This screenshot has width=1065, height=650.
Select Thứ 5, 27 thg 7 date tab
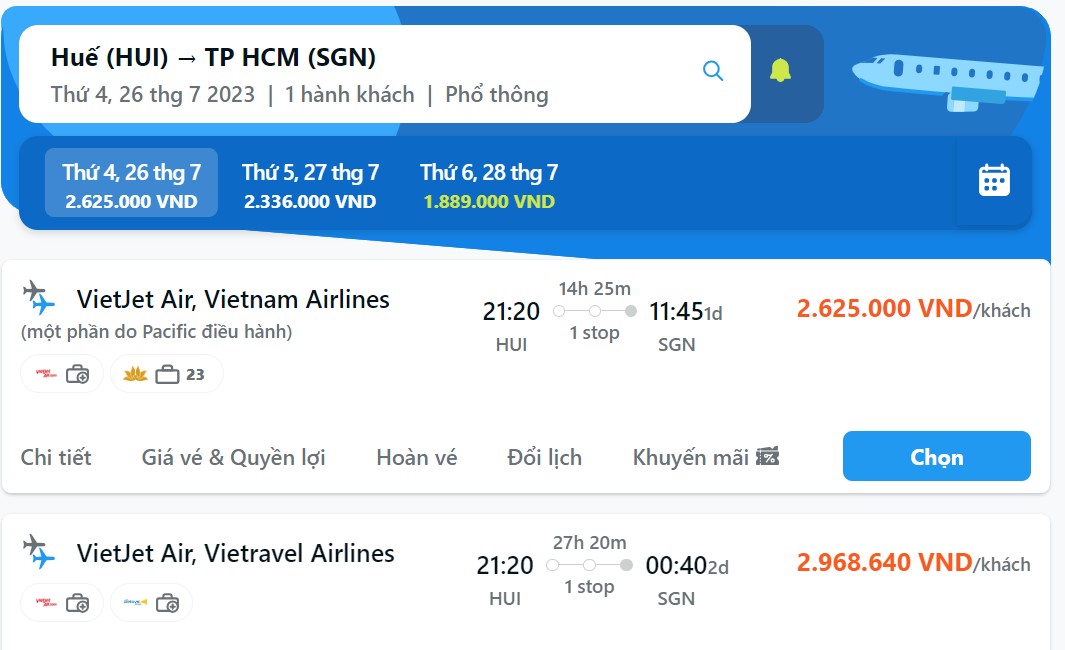[310, 183]
